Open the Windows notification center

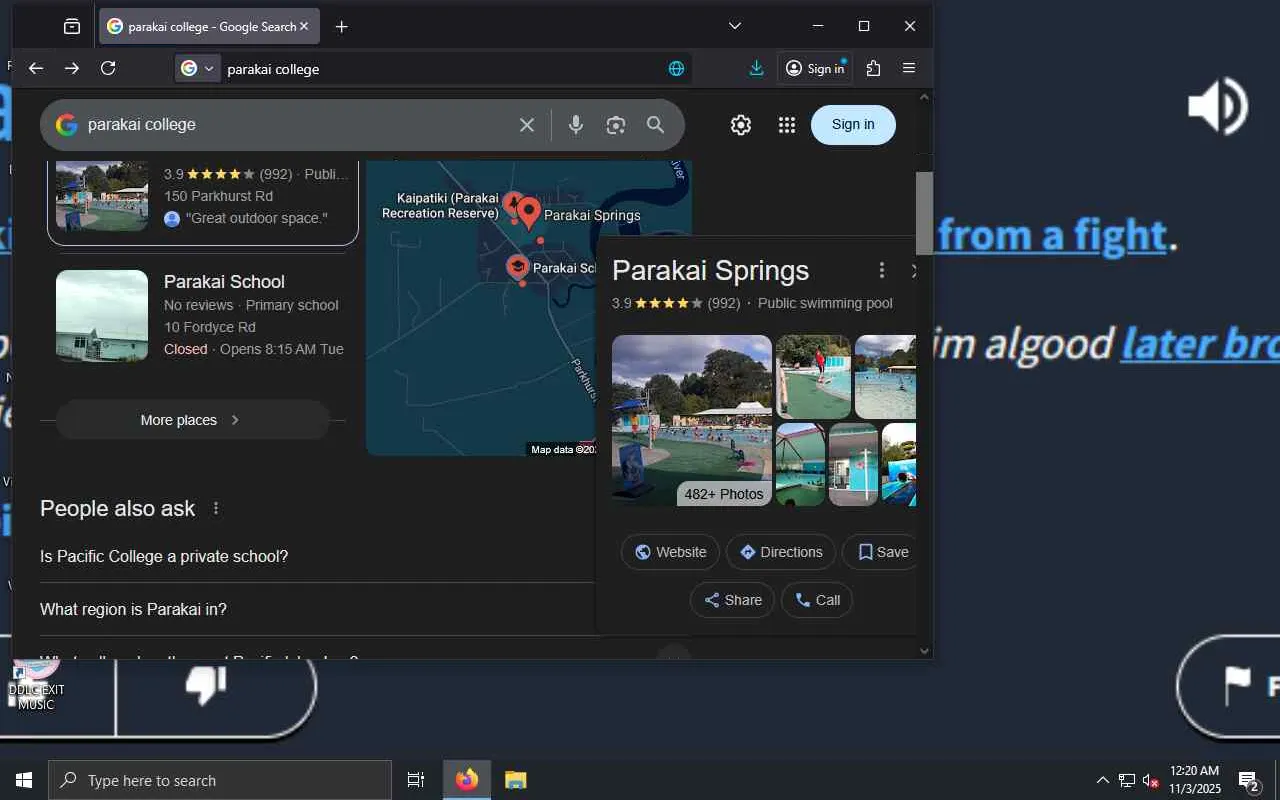click(x=1248, y=780)
